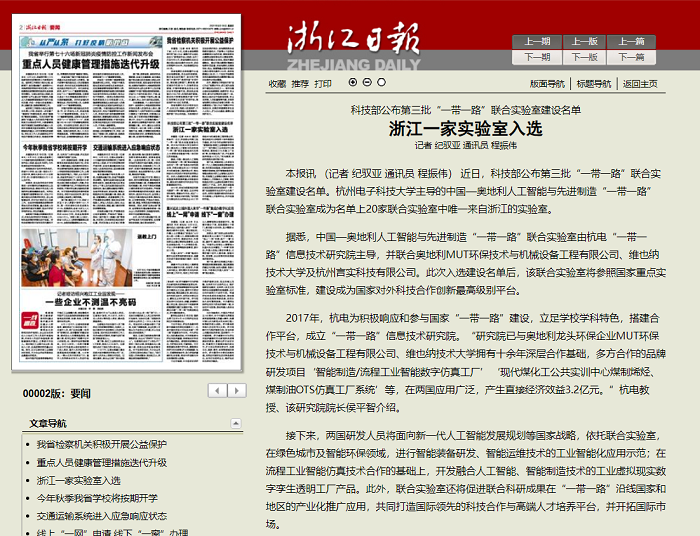Open article 线上一网申请 线下一窗办理
The image size is (700, 536).
112,532
